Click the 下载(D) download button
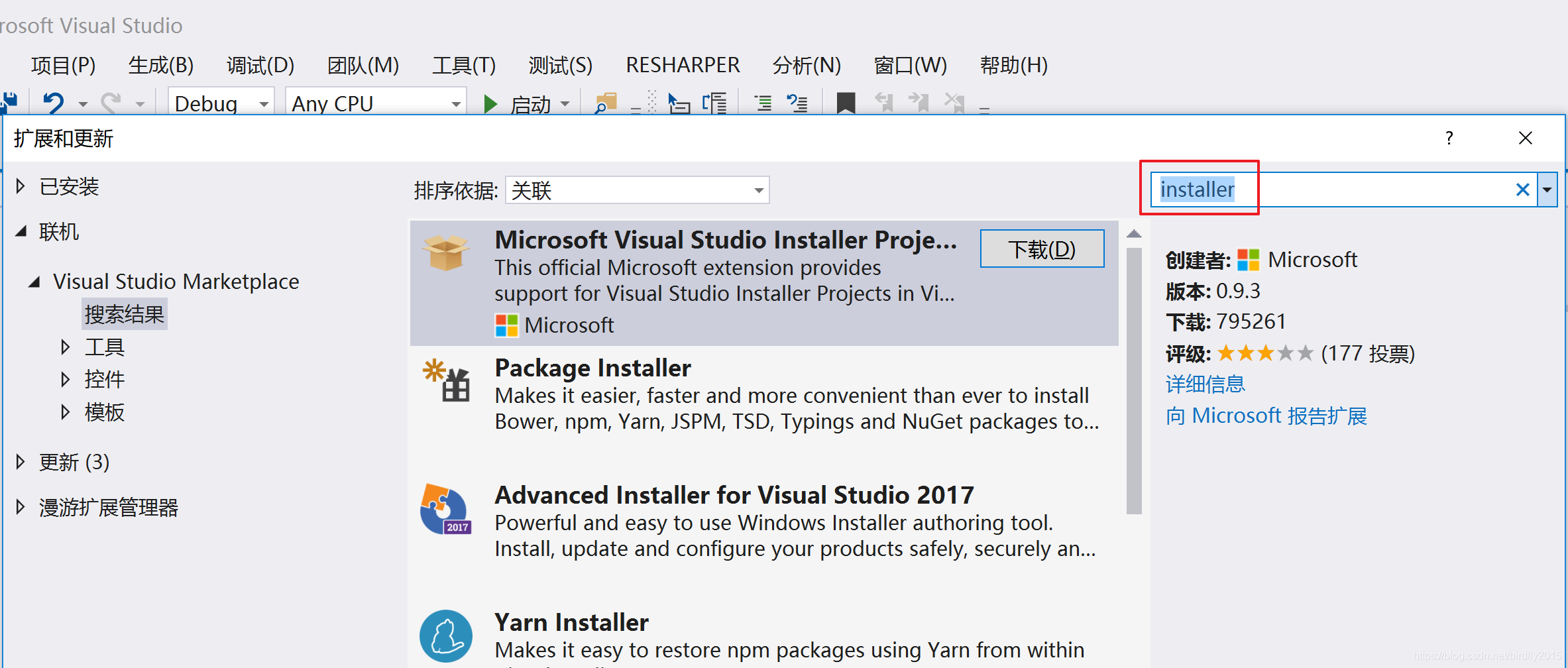The width and height of the screenshot is (1568, 668). coord(1042,249)
